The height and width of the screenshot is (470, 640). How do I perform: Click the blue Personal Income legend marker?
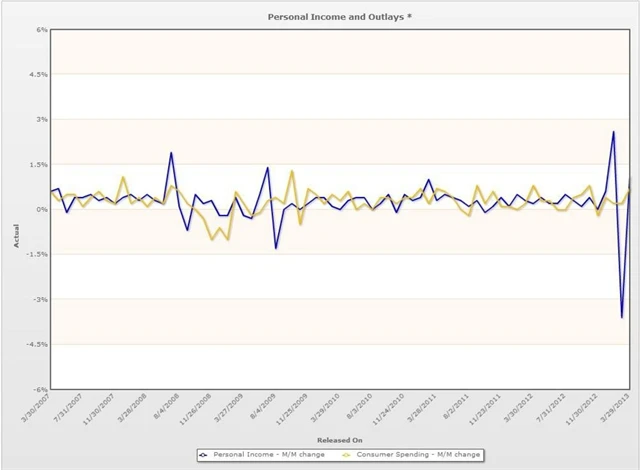204,455
